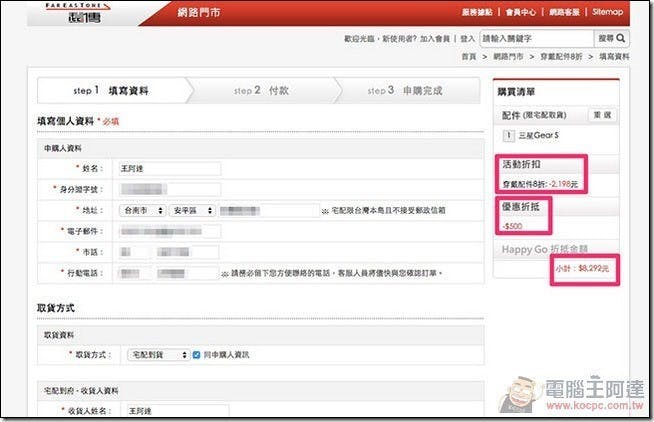Toggle 同申購人資訊 checkbox
This screenshot has width=654, height=422.
click(x=197, y=354)
